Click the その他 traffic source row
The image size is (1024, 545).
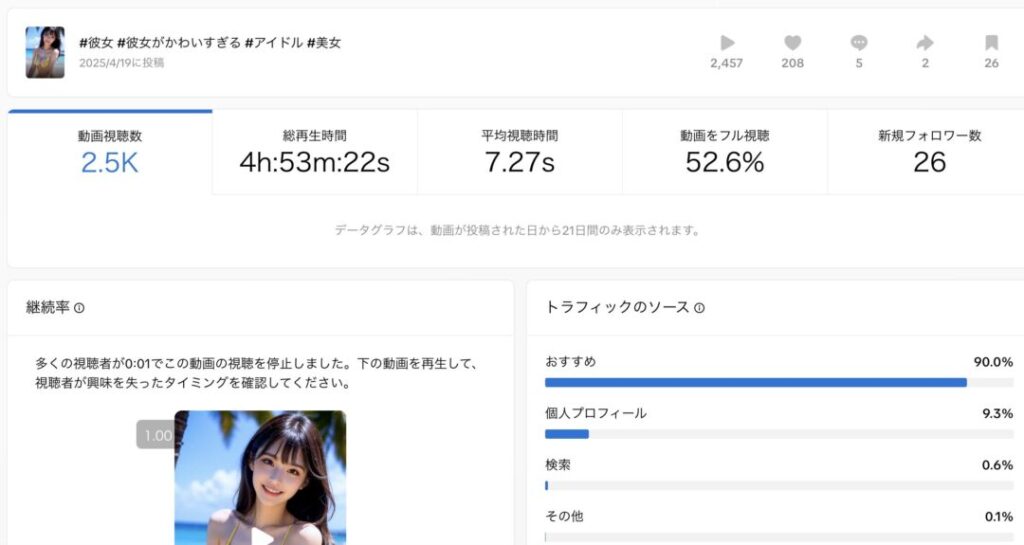(778, 517)
